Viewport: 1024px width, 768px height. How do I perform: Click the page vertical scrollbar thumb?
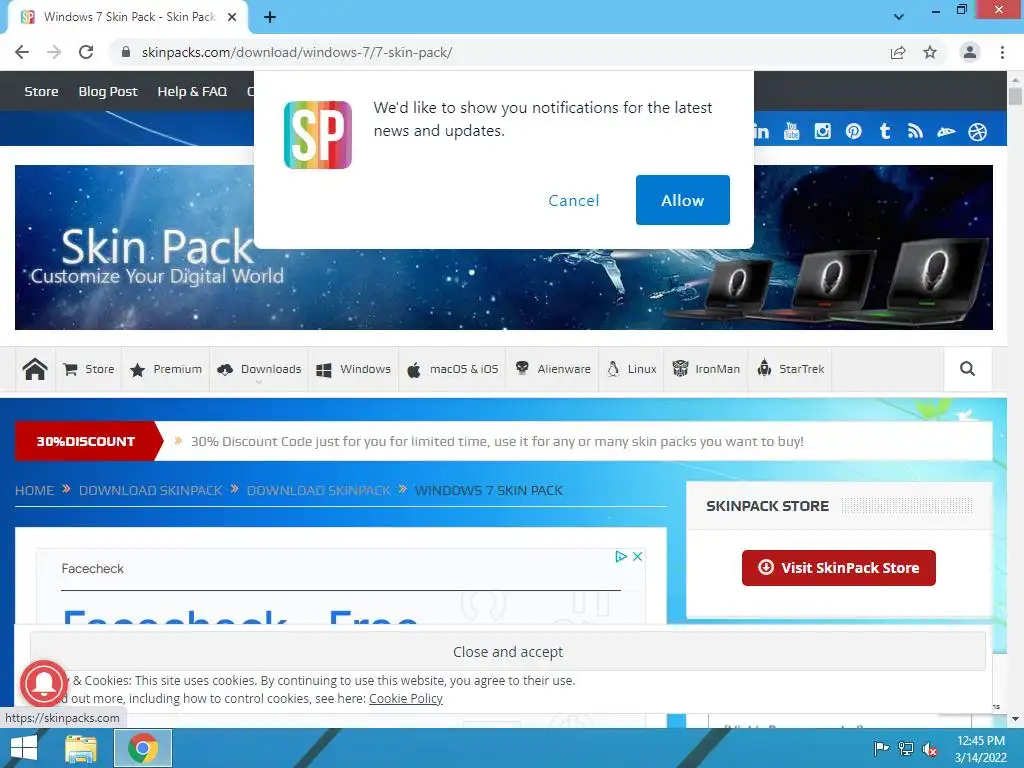click(x=1015, y=96)
